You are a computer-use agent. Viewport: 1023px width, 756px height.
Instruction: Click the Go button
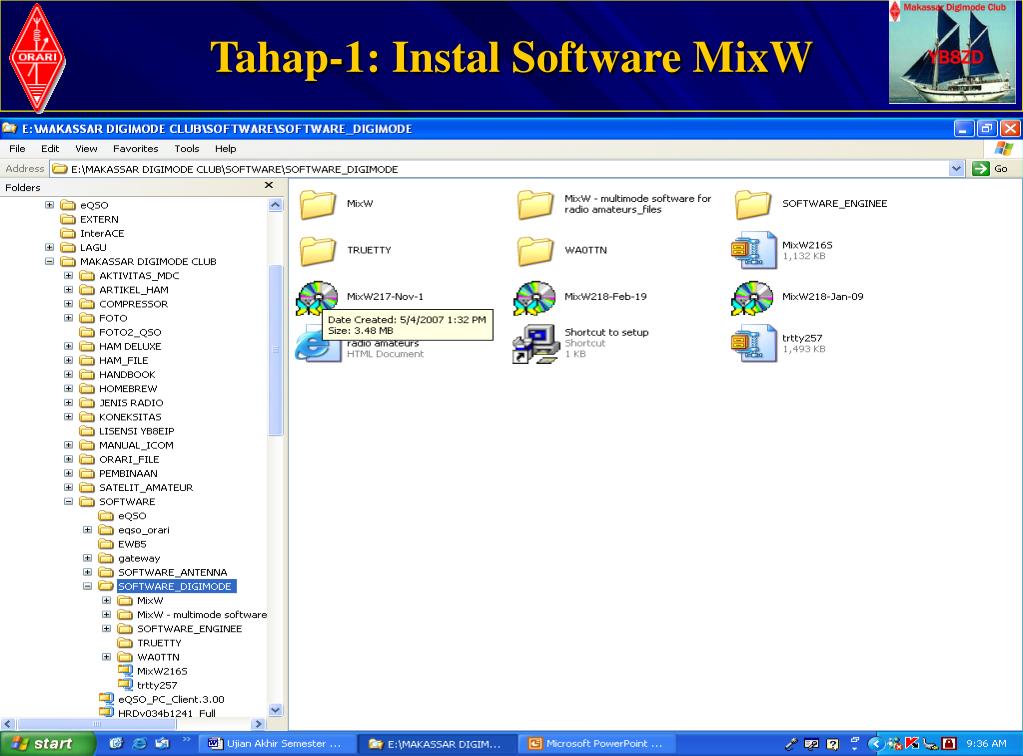990,169
